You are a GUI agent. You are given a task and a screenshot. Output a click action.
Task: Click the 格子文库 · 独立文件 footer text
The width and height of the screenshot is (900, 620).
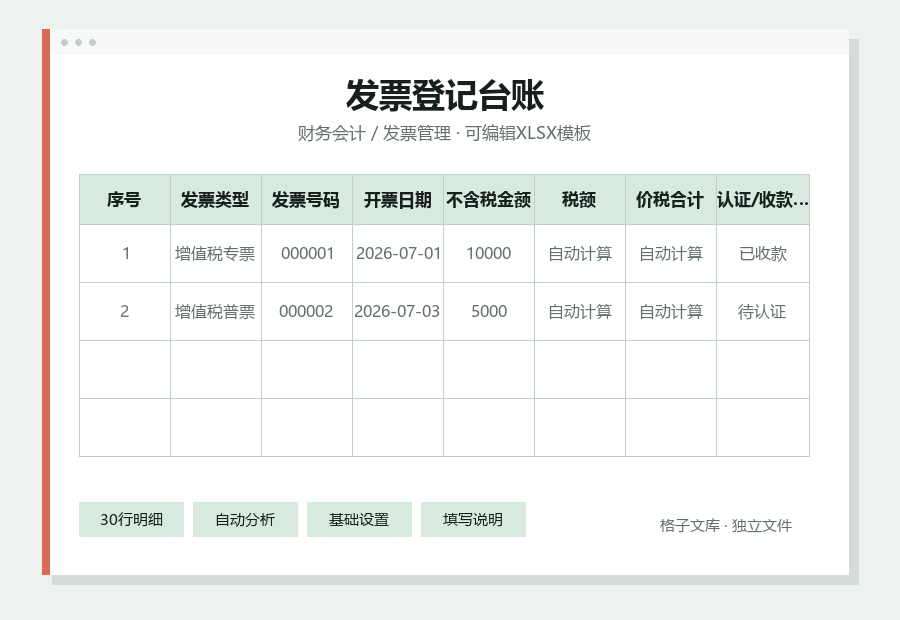coord(726,526)
